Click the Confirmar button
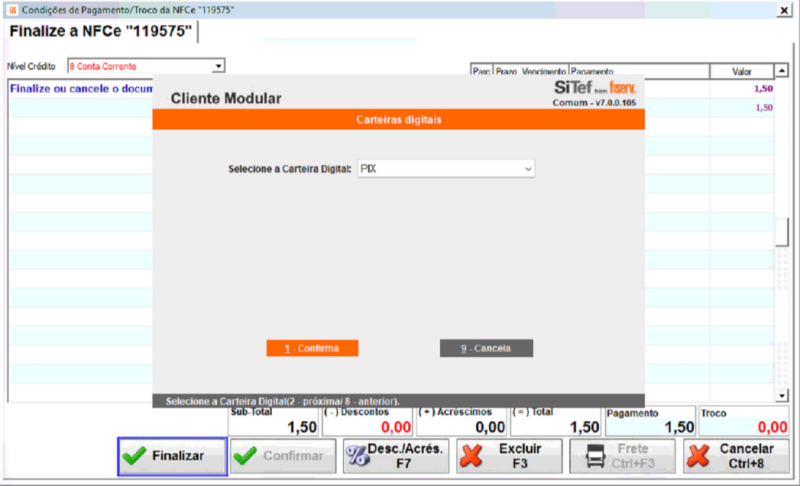This screenshot has height=486, width=800. coord(283,456)
